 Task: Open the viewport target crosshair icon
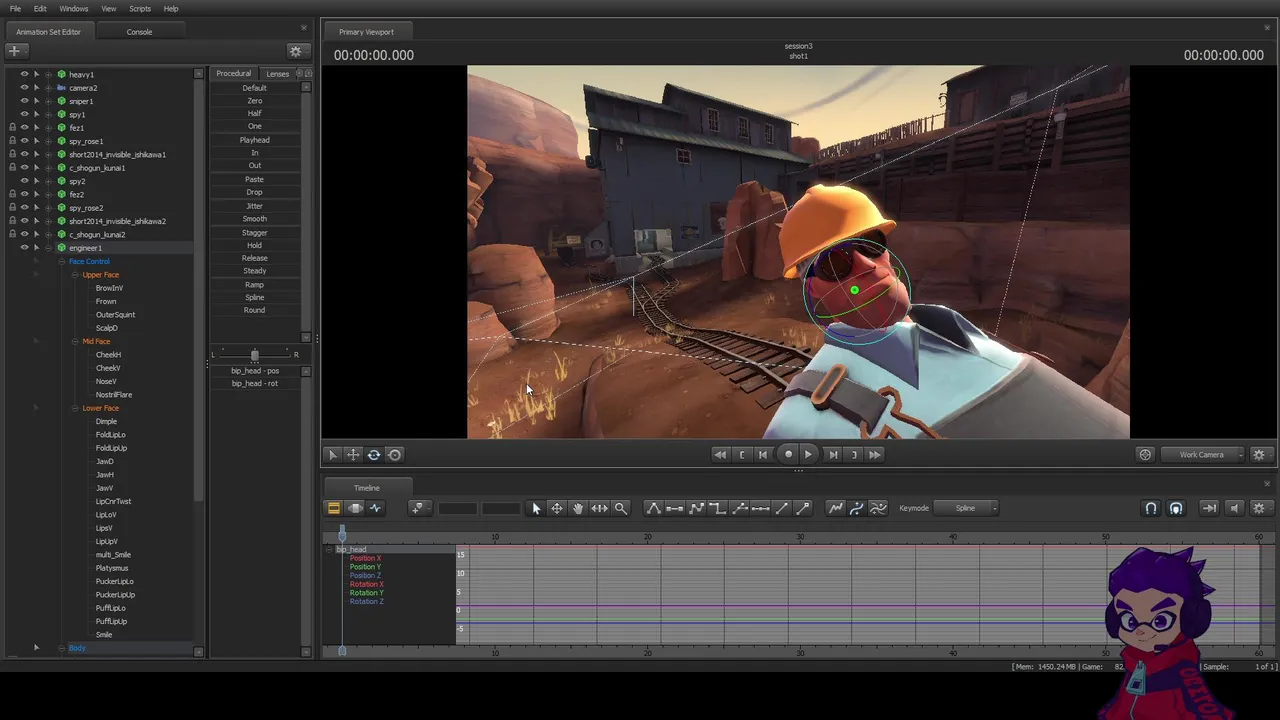tap(1145, 454)
